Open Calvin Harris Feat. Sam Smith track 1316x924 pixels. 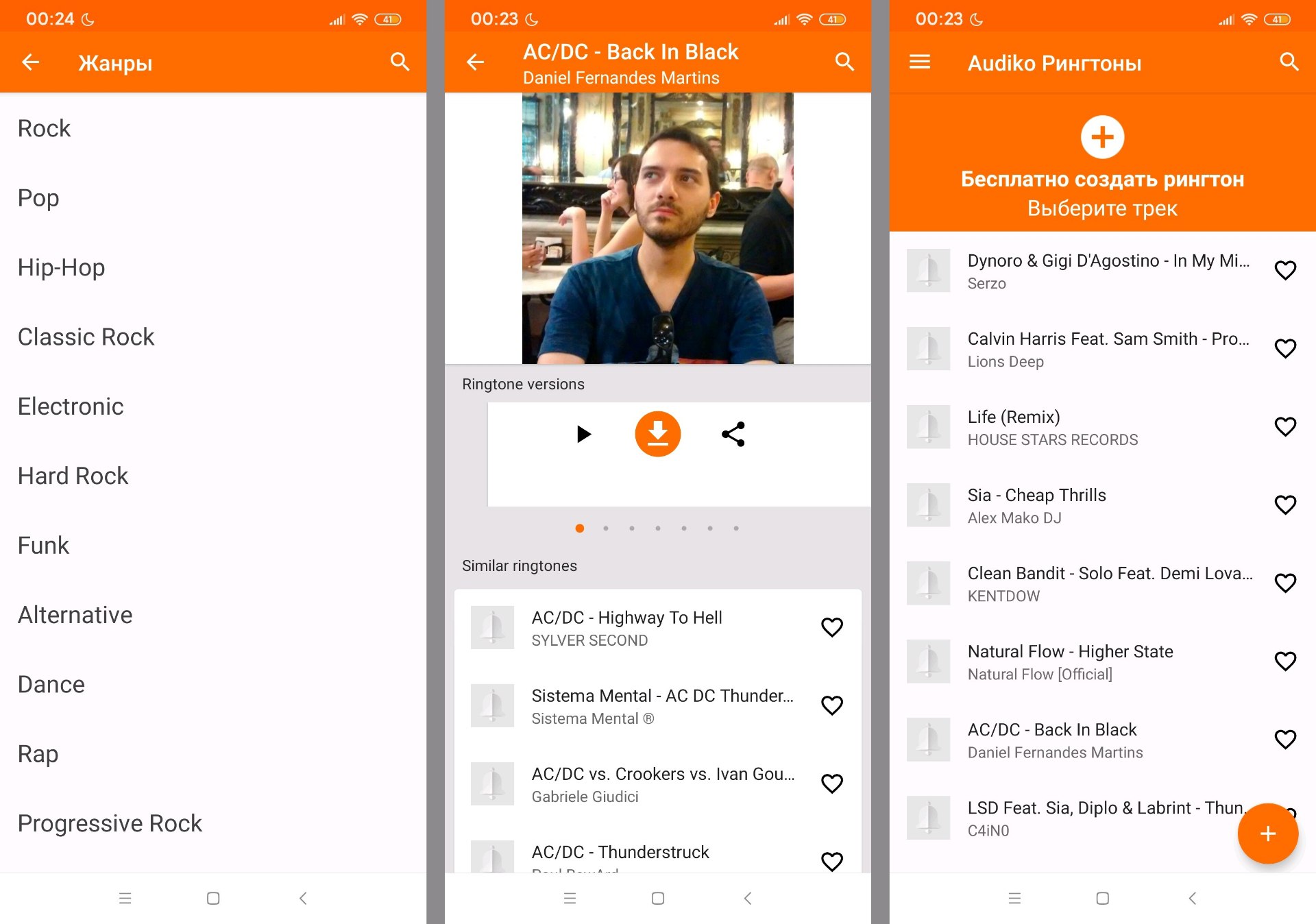click(x=1102, y=349)
